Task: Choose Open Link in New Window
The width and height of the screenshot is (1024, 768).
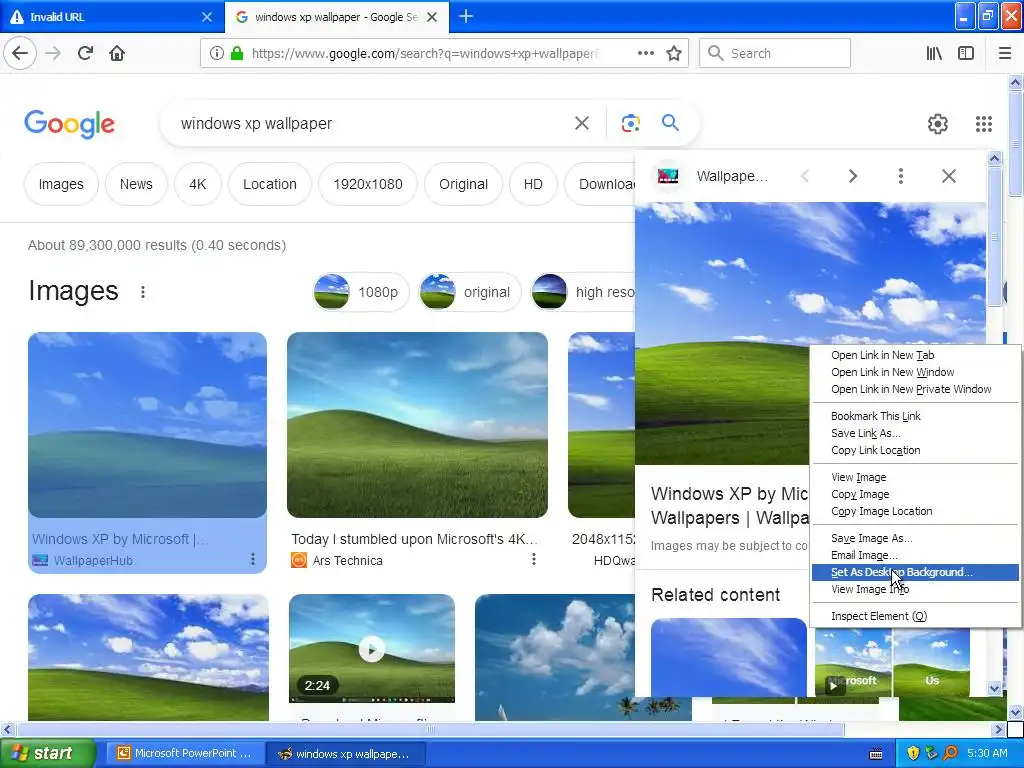Action: click(x=915, y=372)
